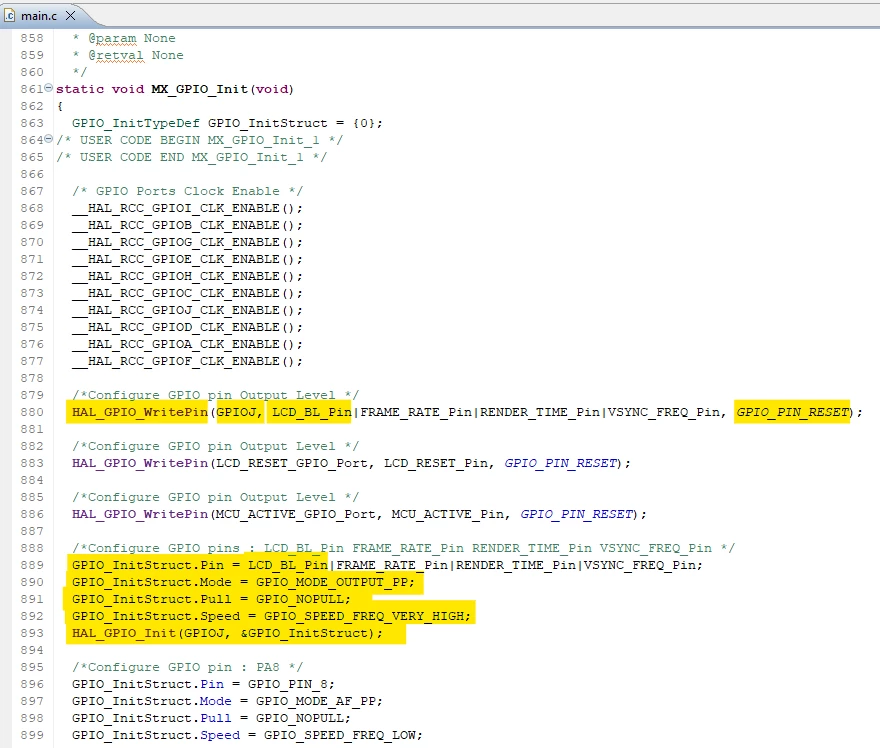Image resolution: width=880 pixels, height=748 pixels.
Task: Click USER CODE BEGIN MX_GPIO_Init_1 comment
Action: coord(199,140)
